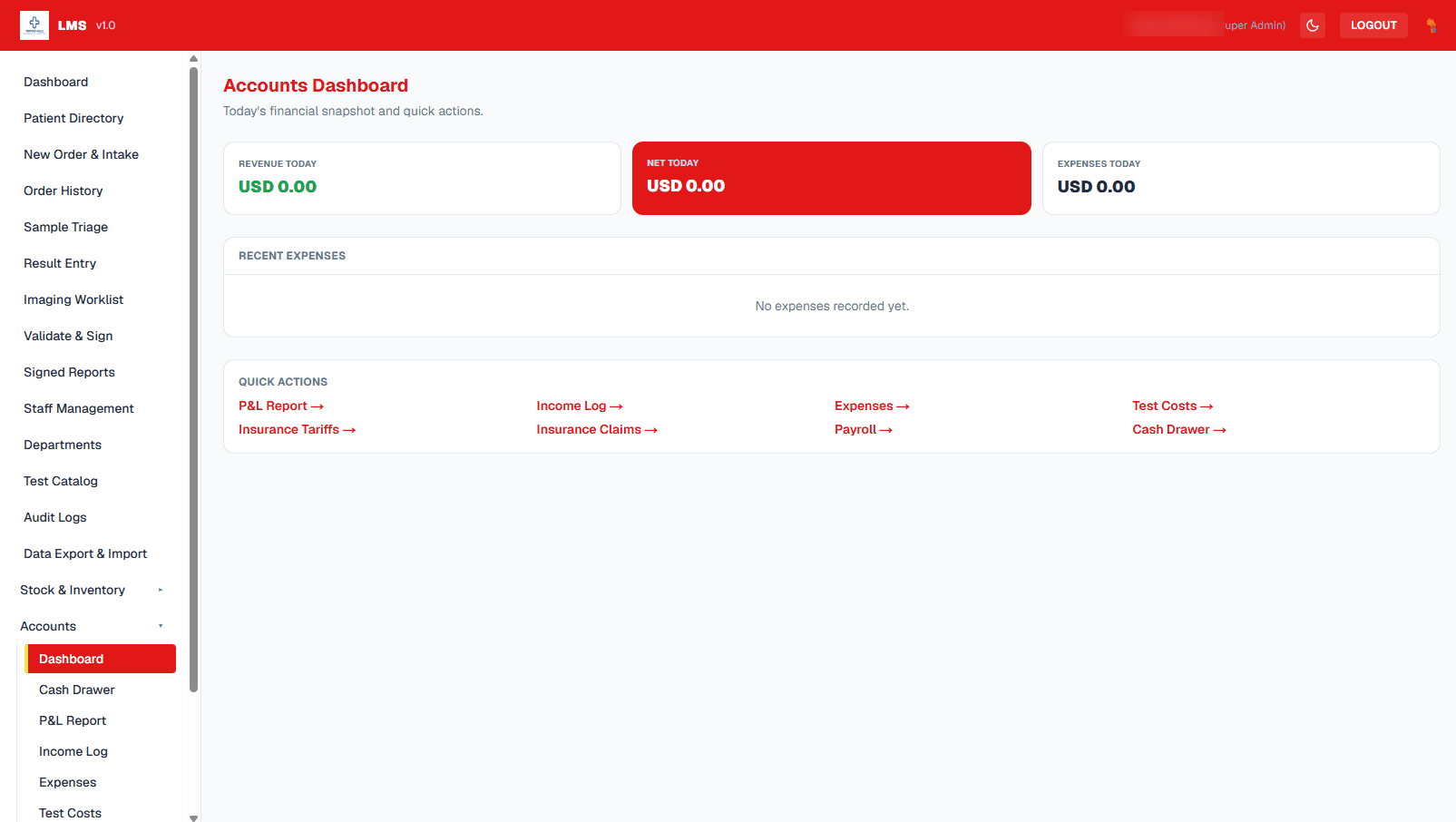Follow the Income Log quick action link
The height and width of the screenshot is (822, 1456).
pos(580,406)
